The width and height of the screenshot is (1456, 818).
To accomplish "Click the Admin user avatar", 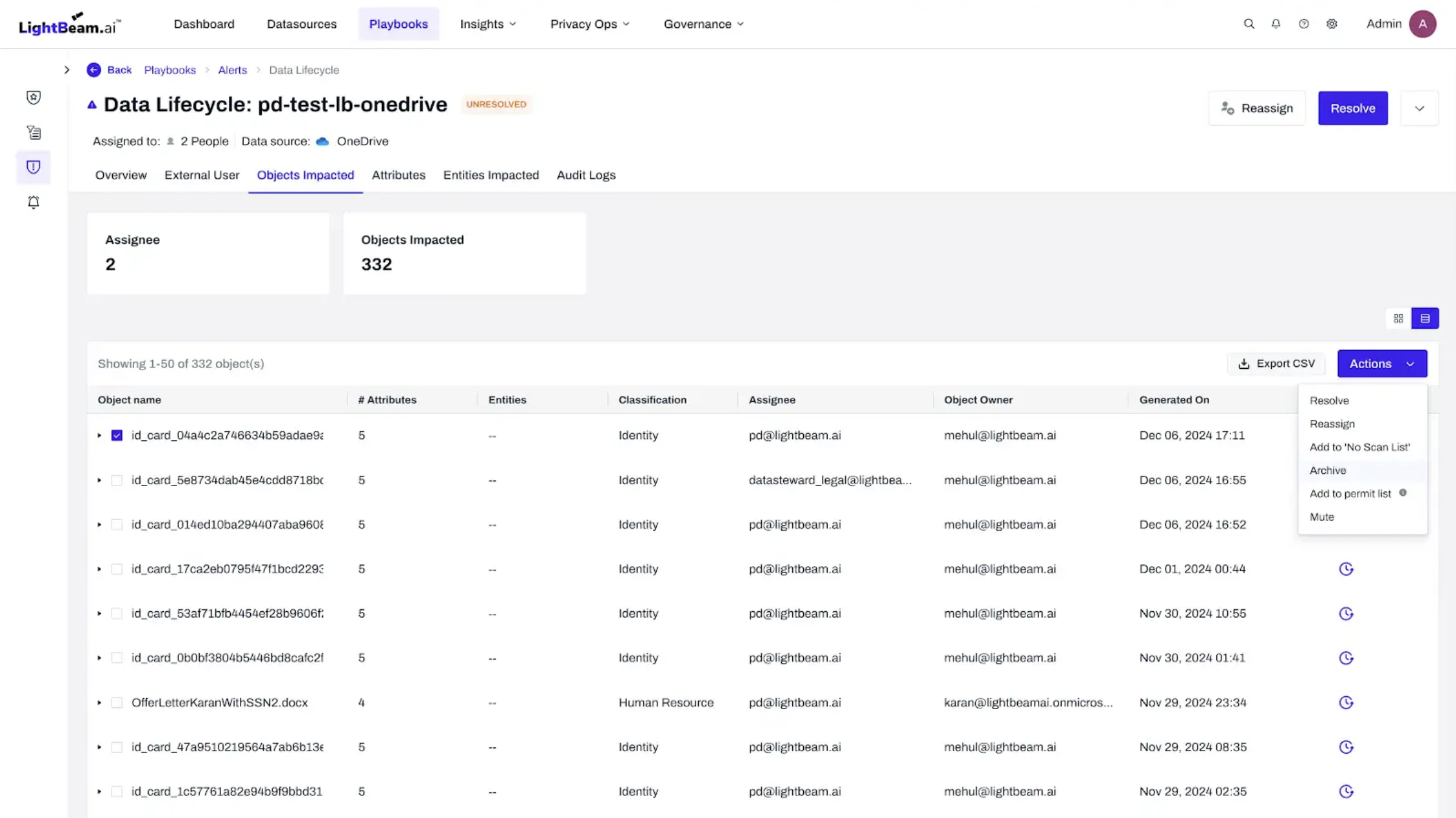I will (x=1422, y=24).
